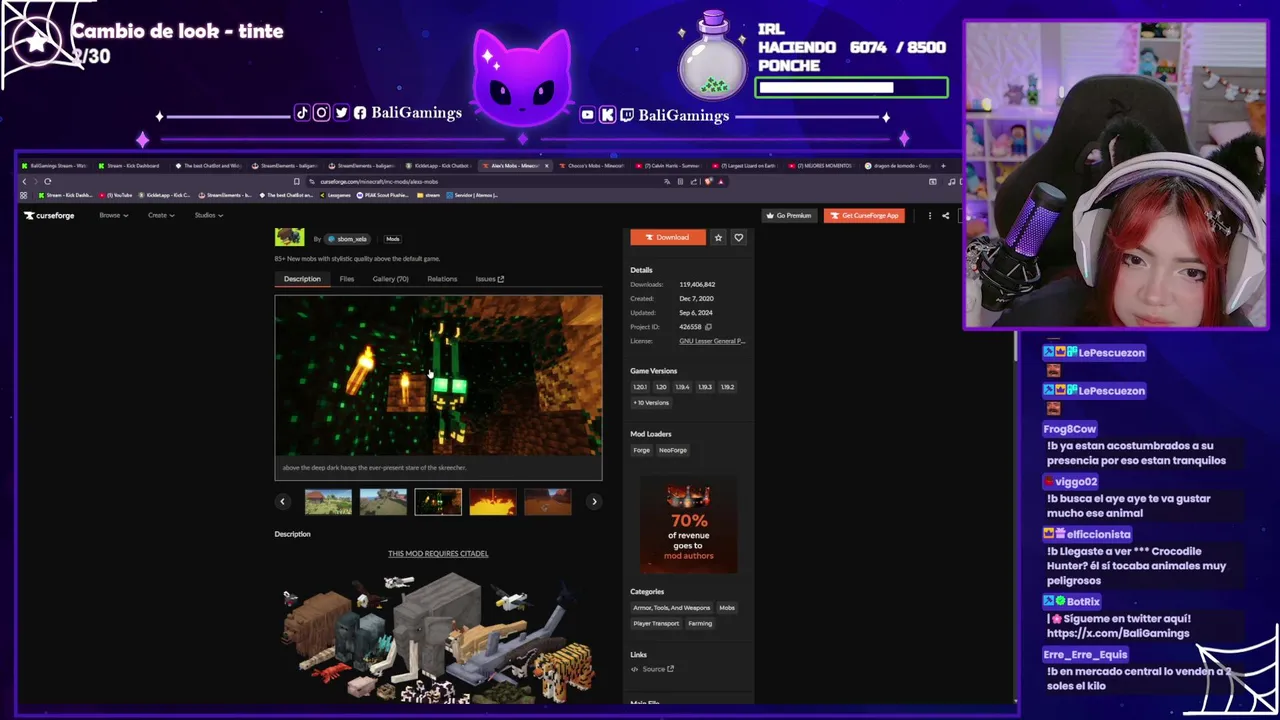Click Go Premium button
This screenshot has width=1280, height=720.
pos(789,216)
